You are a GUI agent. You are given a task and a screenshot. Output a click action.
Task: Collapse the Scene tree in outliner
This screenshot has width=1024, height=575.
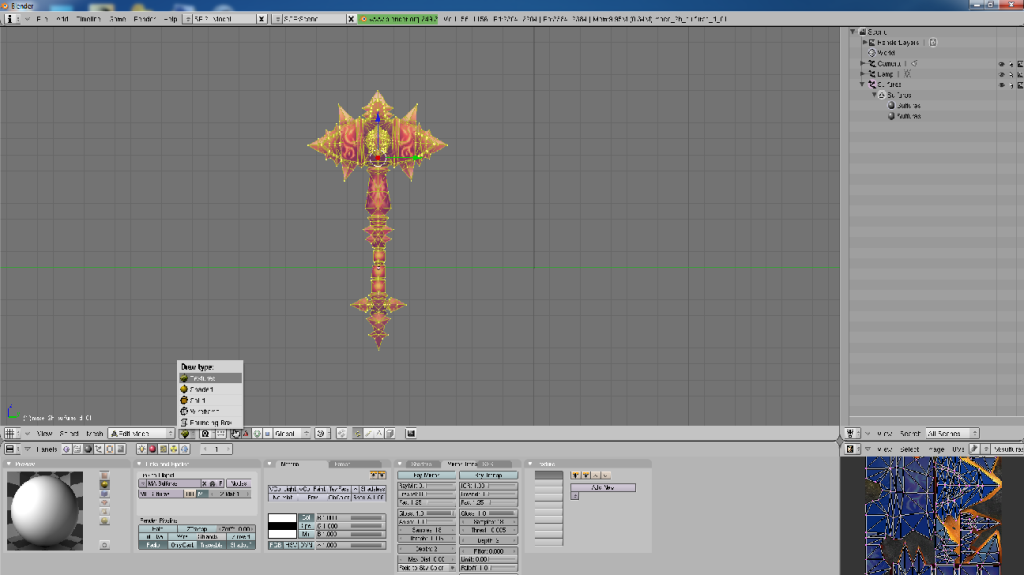853,31
